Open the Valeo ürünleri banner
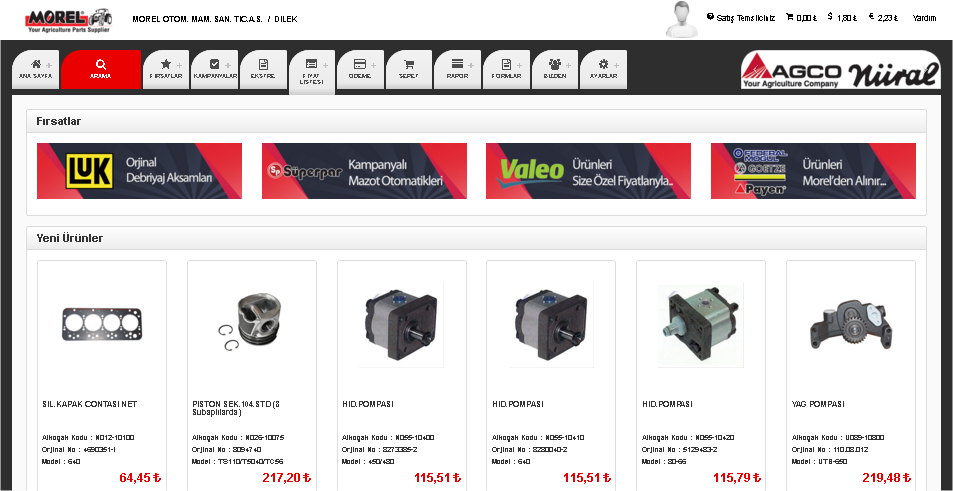The image size is (953, 491). tap(588, 171)
